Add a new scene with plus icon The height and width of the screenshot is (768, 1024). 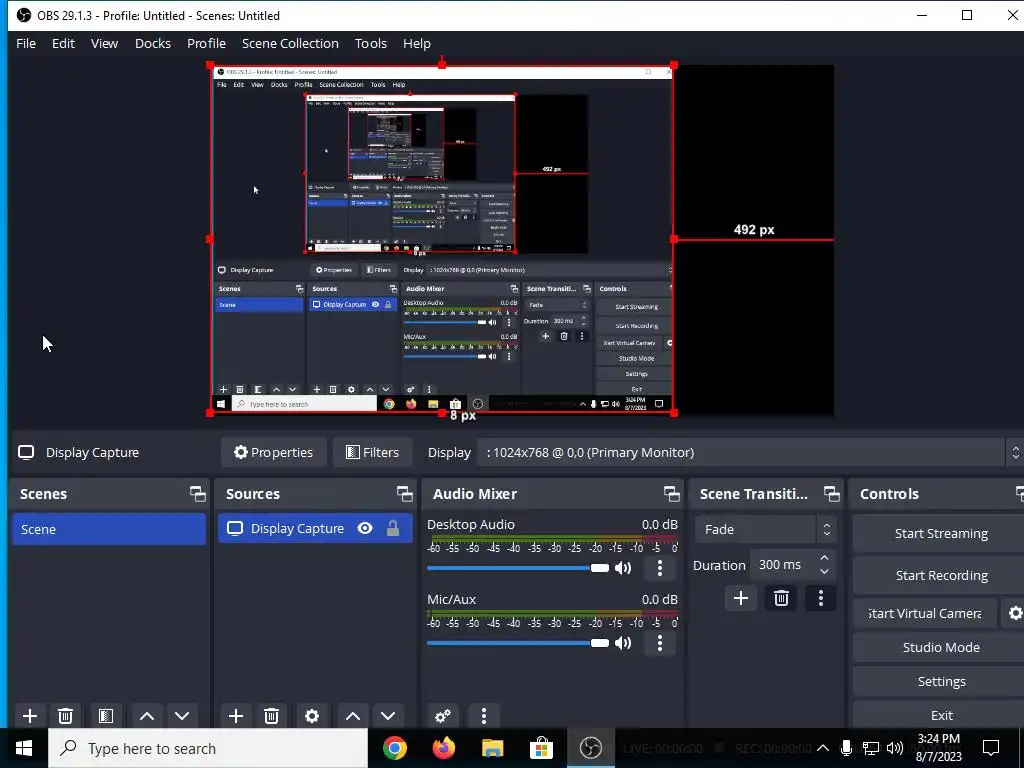(x=29, y=716)
